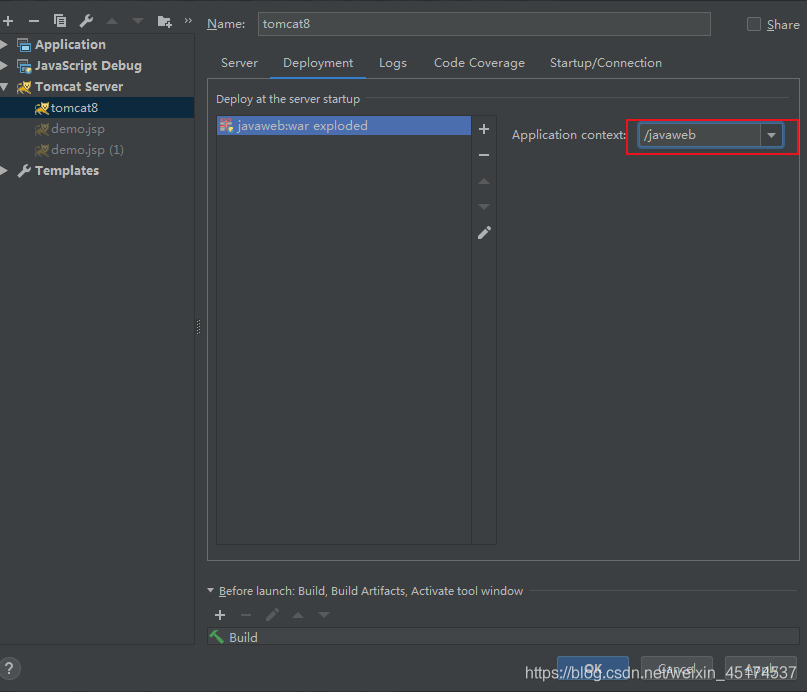Click the JavaScript Debug type icon

point(24,66)
